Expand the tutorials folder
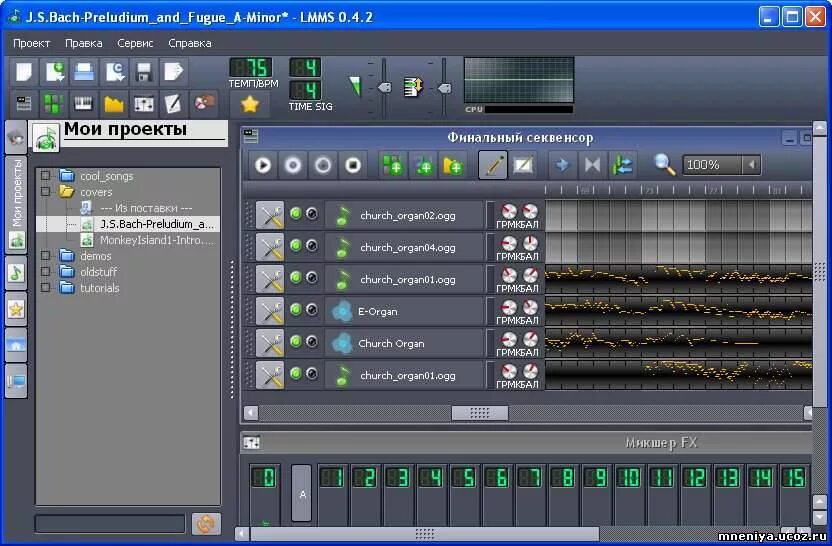This screenshot has height=546, width=832. [46, 288]
